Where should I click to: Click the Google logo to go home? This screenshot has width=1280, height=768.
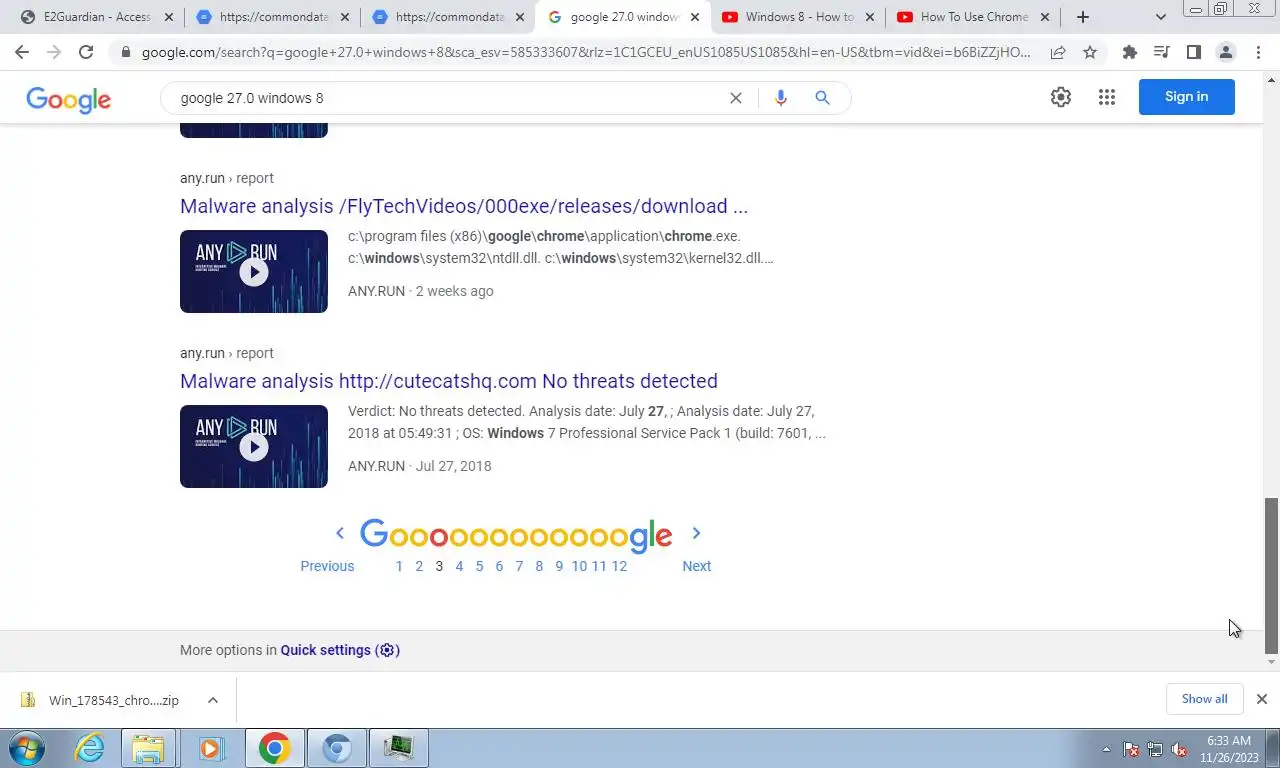click(68, 99)
